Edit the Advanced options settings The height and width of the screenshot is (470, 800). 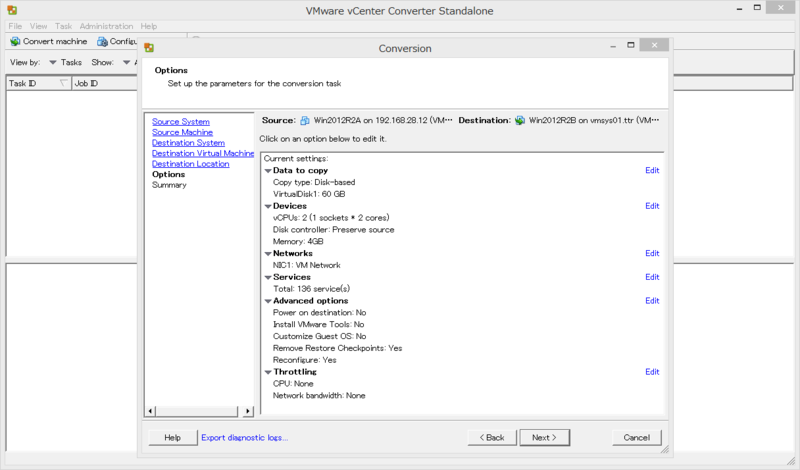pos(652,301)
